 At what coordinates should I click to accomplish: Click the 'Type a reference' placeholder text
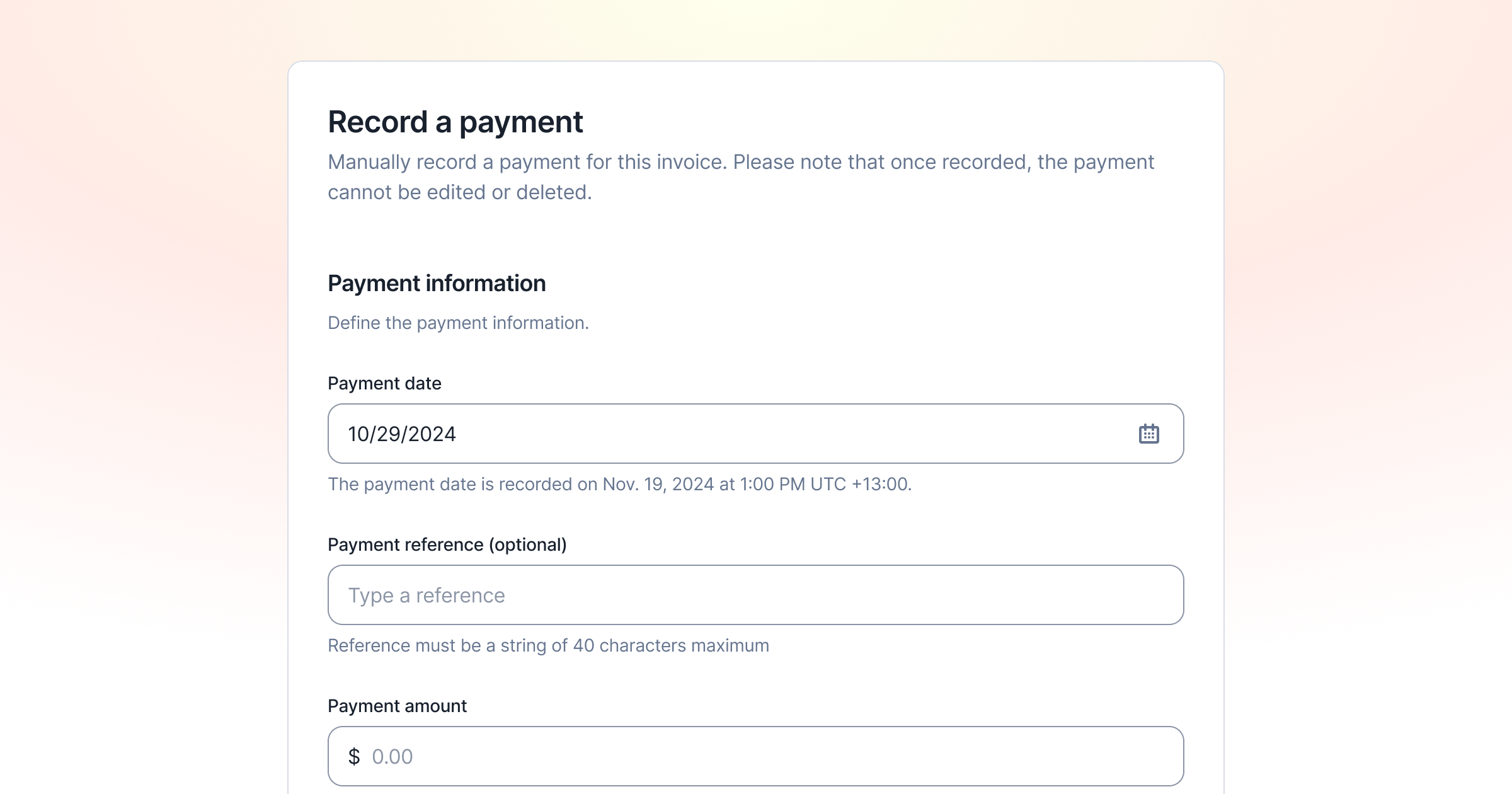pos(427,595)
